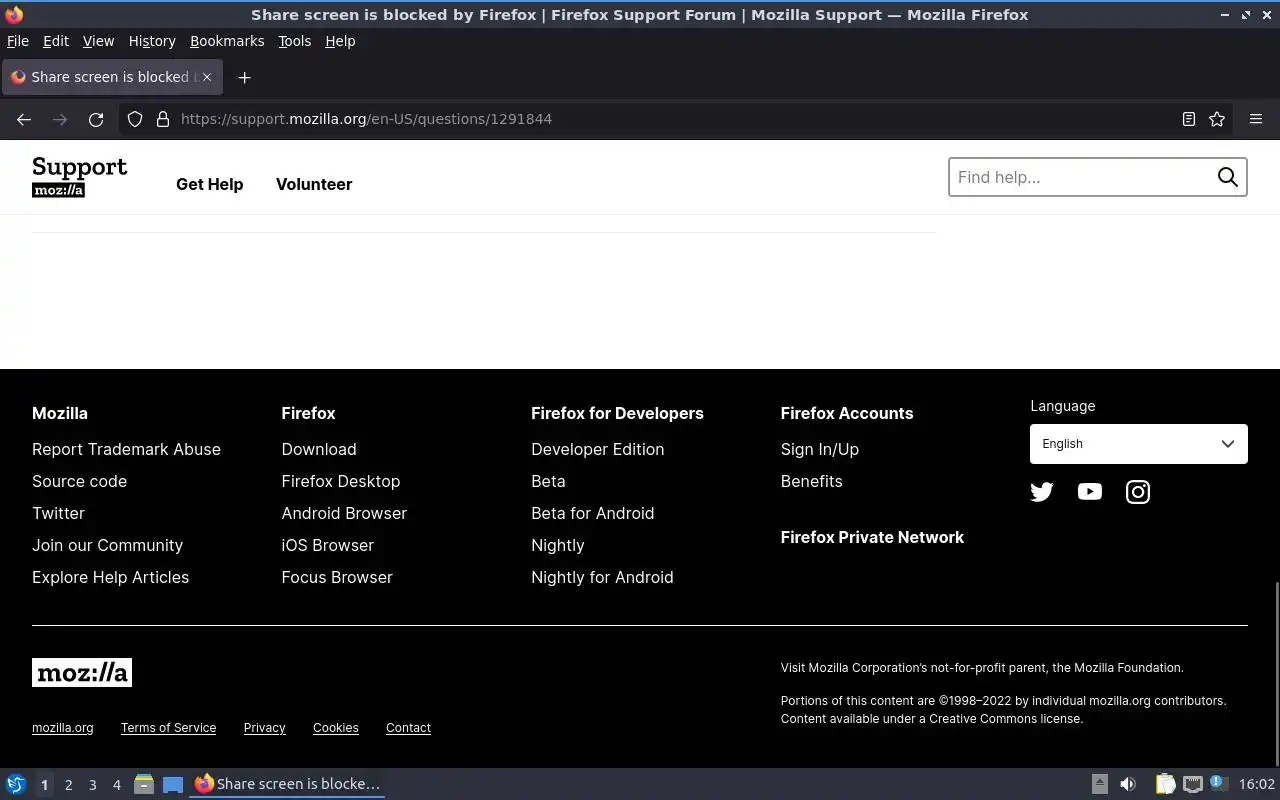Open the Developer Edition link
This screenshot has width=1280, height=800.
(597, 449)
